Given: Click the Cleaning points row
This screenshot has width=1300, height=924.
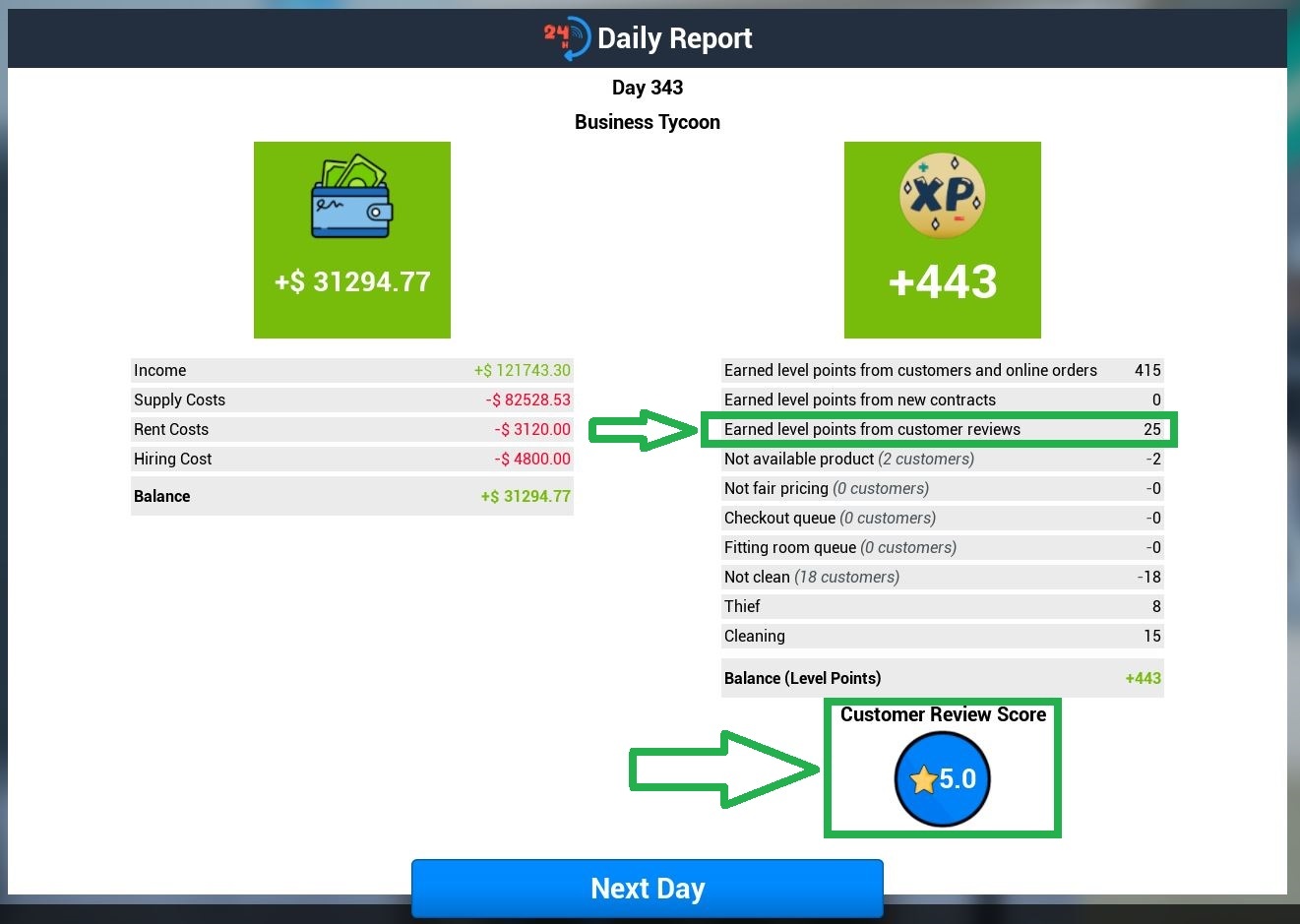Looking at the screenshot, I should (943, 636).
